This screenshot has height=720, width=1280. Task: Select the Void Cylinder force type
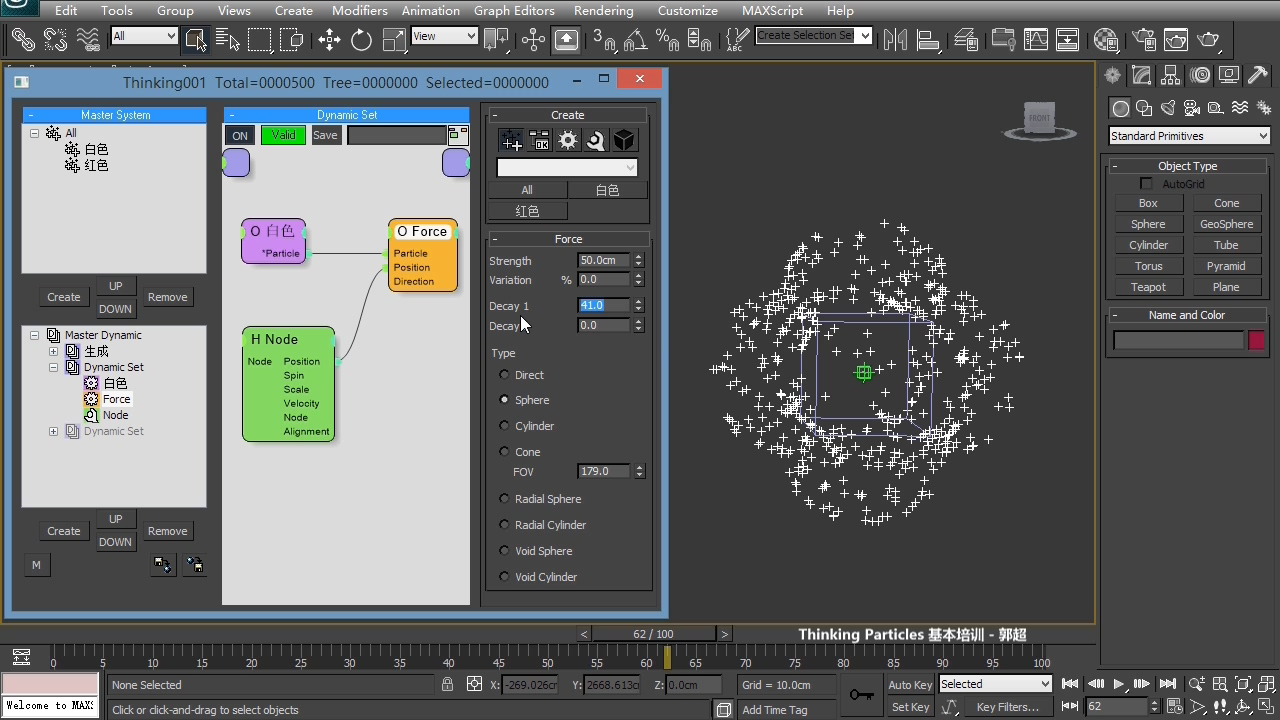pos(504,577)
